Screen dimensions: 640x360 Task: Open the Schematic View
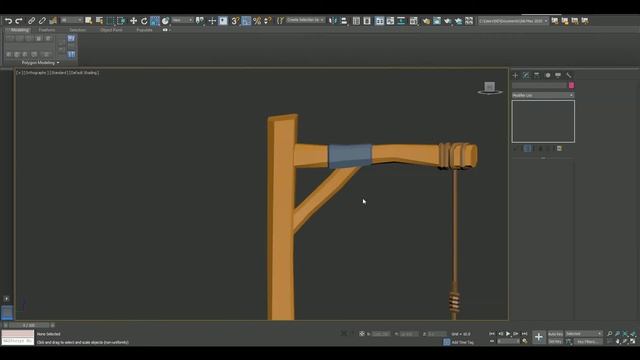coord(401,20)
